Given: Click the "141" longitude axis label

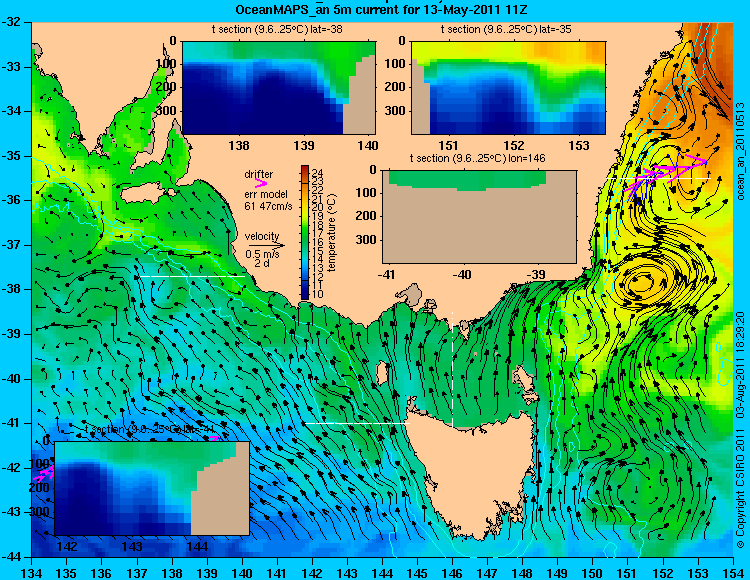Looking at the screenshot, I should tap(277, 573).
